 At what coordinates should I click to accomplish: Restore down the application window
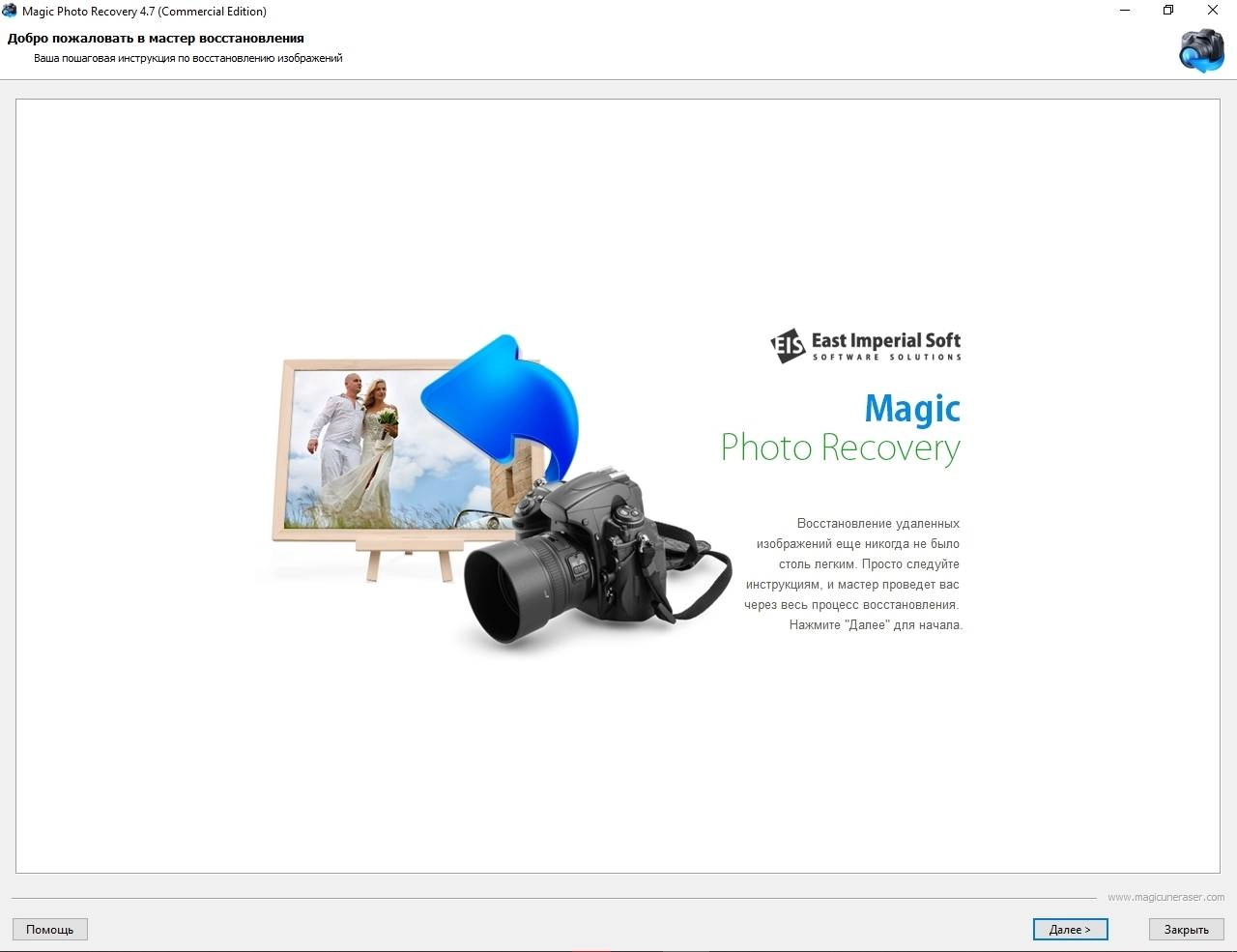coord(1168,11)
